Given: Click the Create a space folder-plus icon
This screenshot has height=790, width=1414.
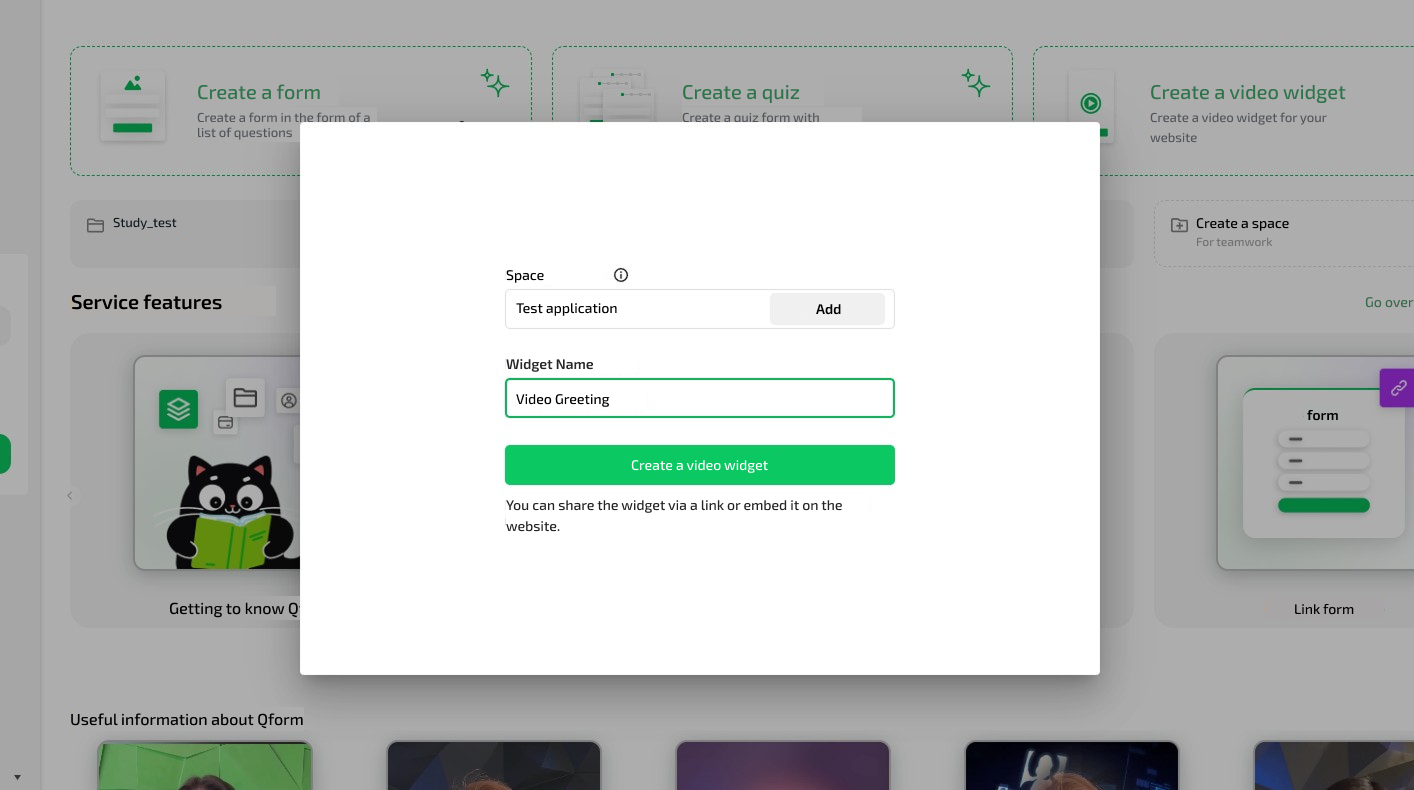Looking at the screenshot, I should (x=1179, y=225).
